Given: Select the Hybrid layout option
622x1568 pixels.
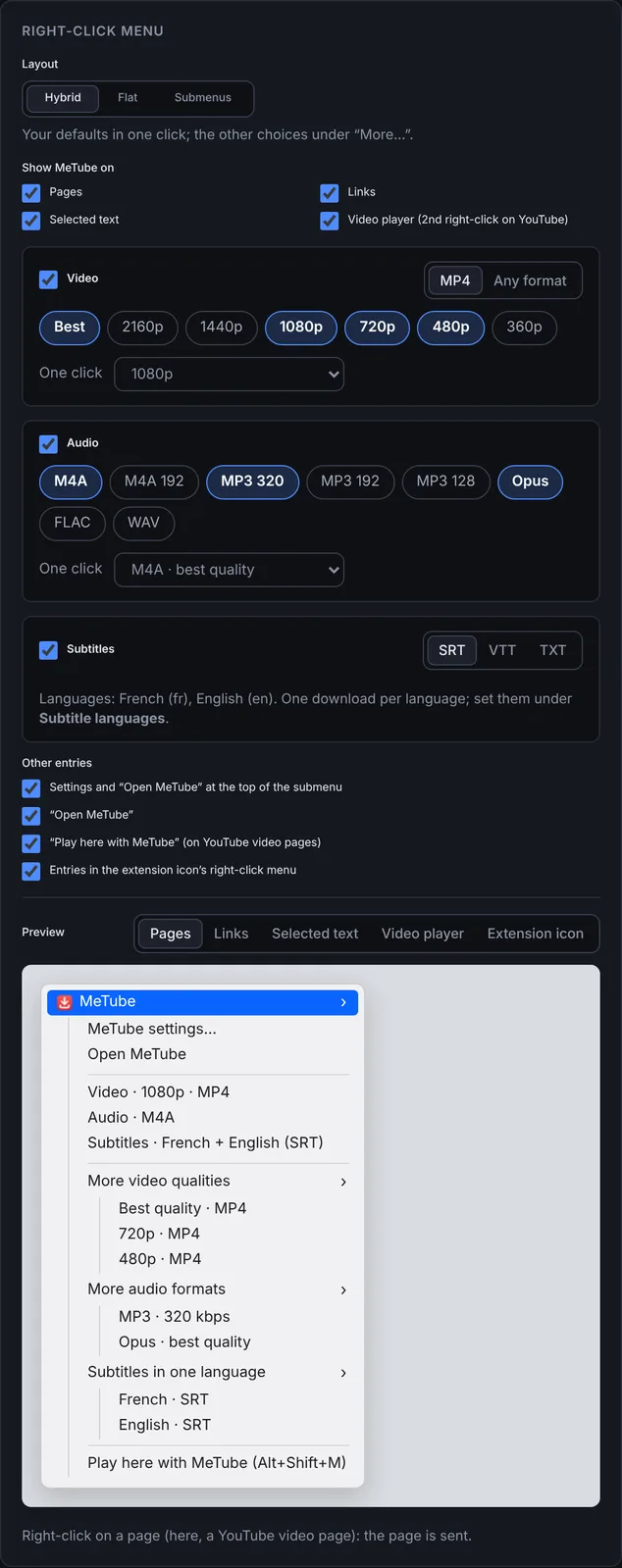Looking at the screenshot, I should 63,98.
